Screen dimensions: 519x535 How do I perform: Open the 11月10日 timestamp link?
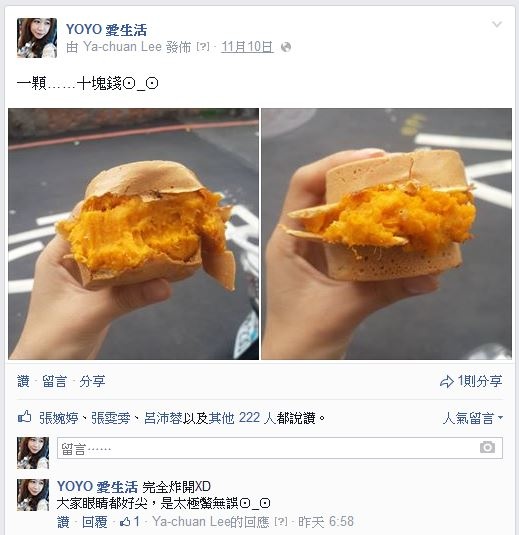[x=247, y=47]
